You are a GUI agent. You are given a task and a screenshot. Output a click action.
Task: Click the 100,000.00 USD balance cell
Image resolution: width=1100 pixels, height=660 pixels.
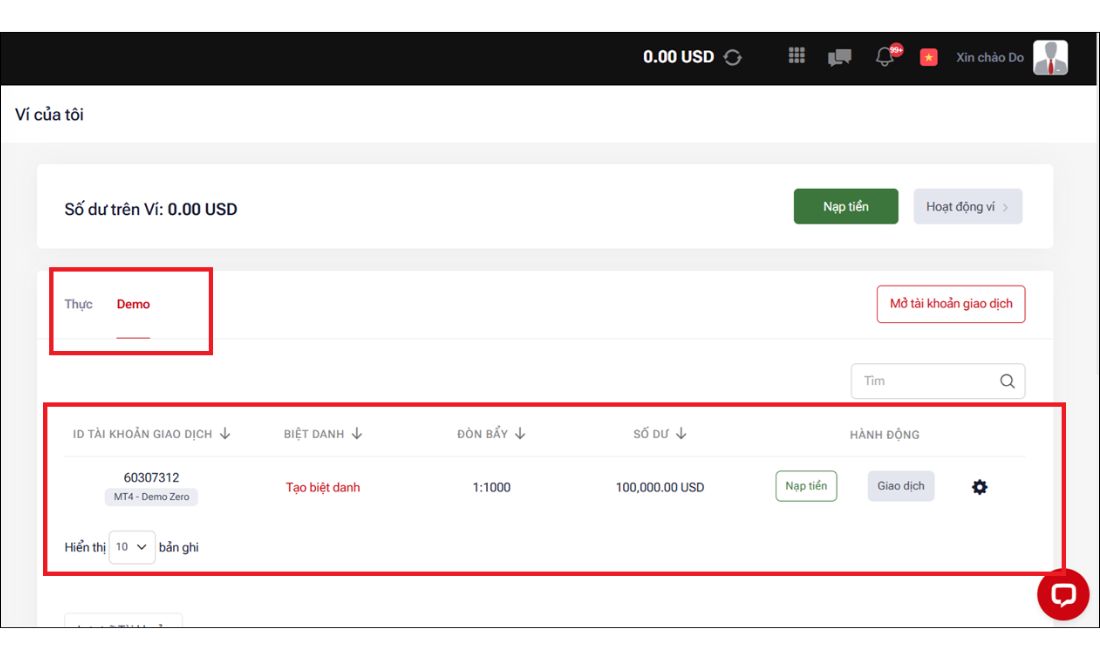659,487
